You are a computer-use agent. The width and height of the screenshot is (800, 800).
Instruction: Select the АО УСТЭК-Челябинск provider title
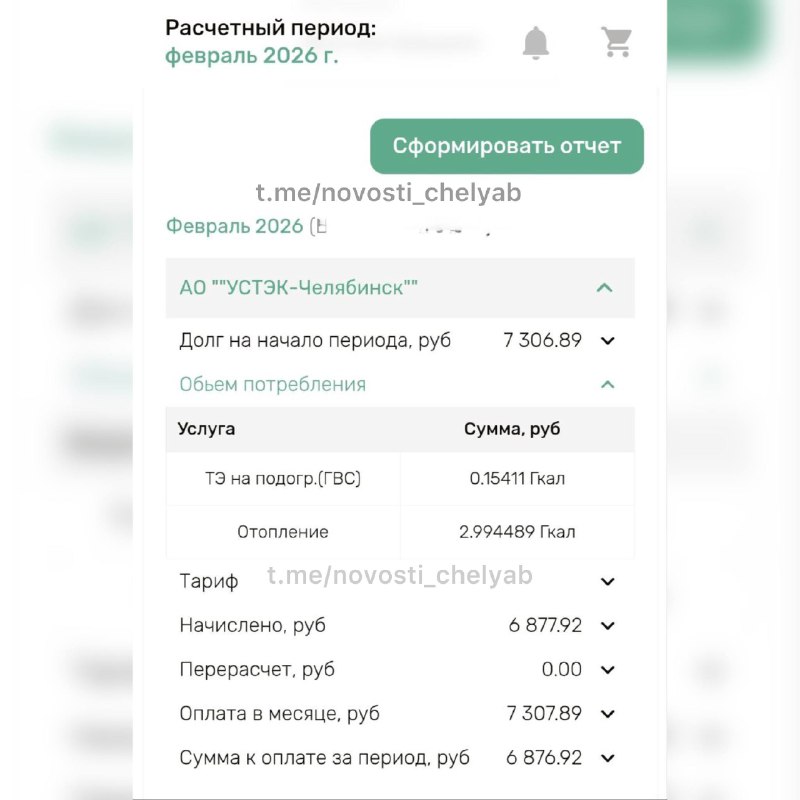coord(298,288)
